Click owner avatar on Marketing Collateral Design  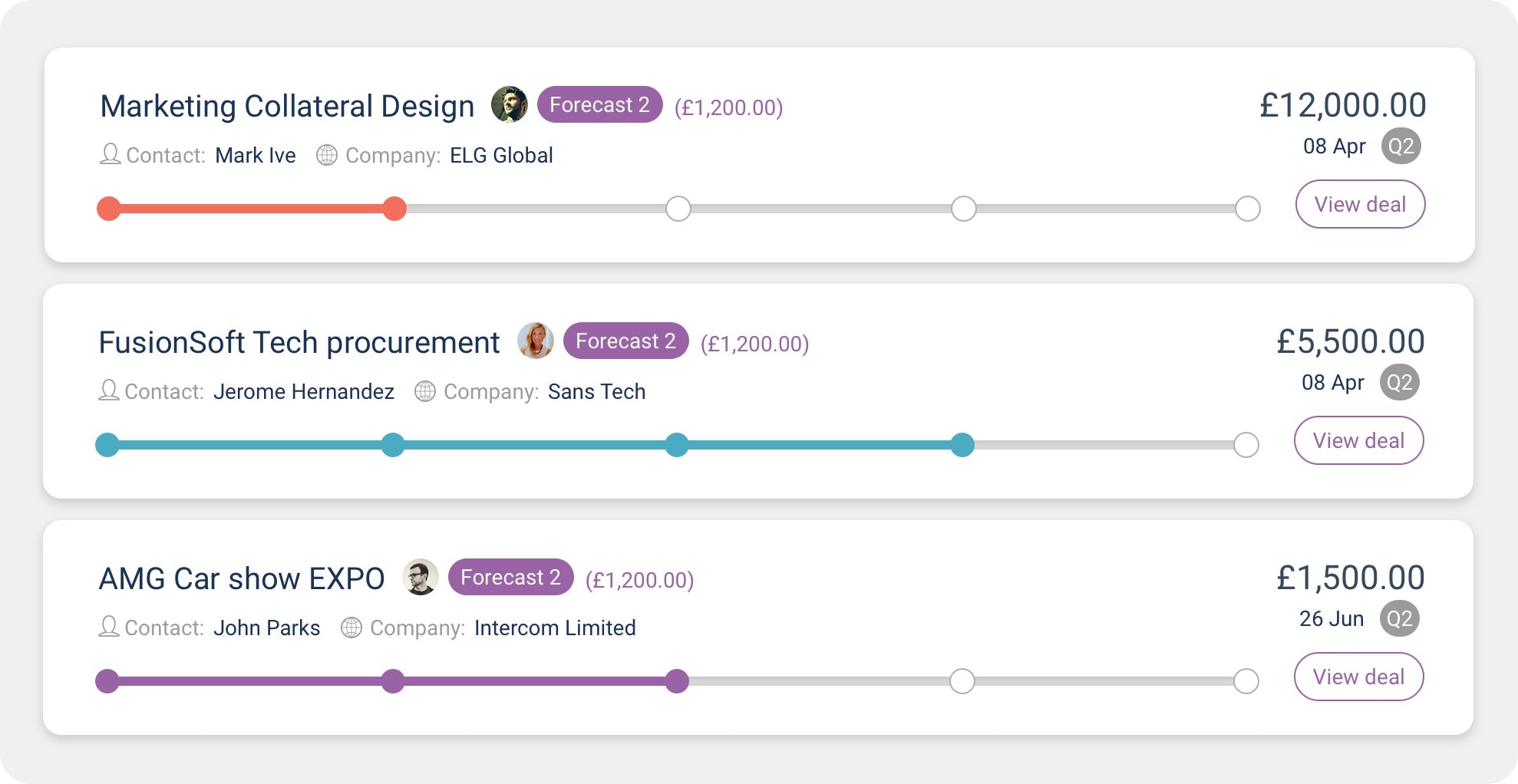tap(510, 104)
